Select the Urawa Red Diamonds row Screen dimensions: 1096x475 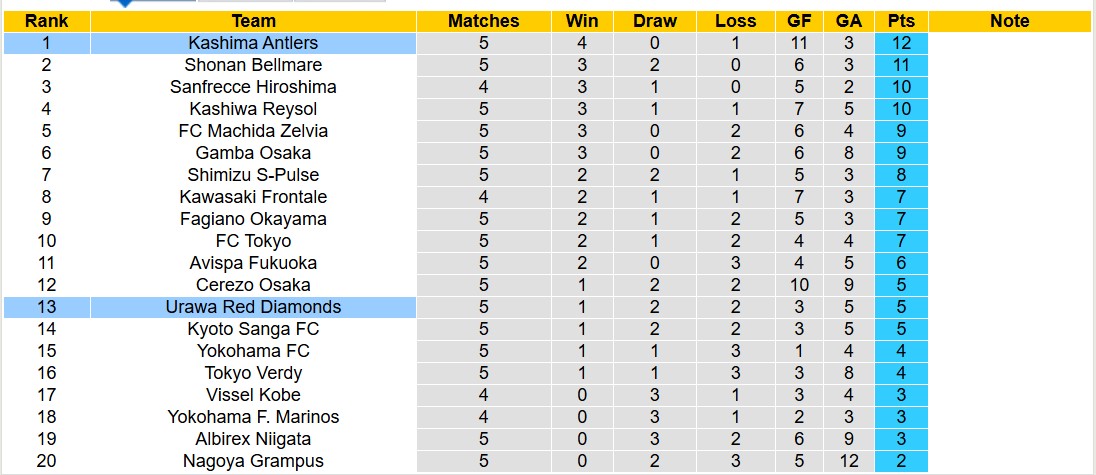(x=253, y=307)
